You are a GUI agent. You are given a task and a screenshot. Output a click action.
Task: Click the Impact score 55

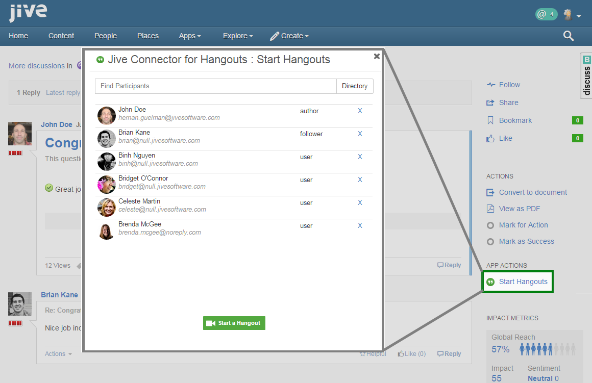coord(496,378)
